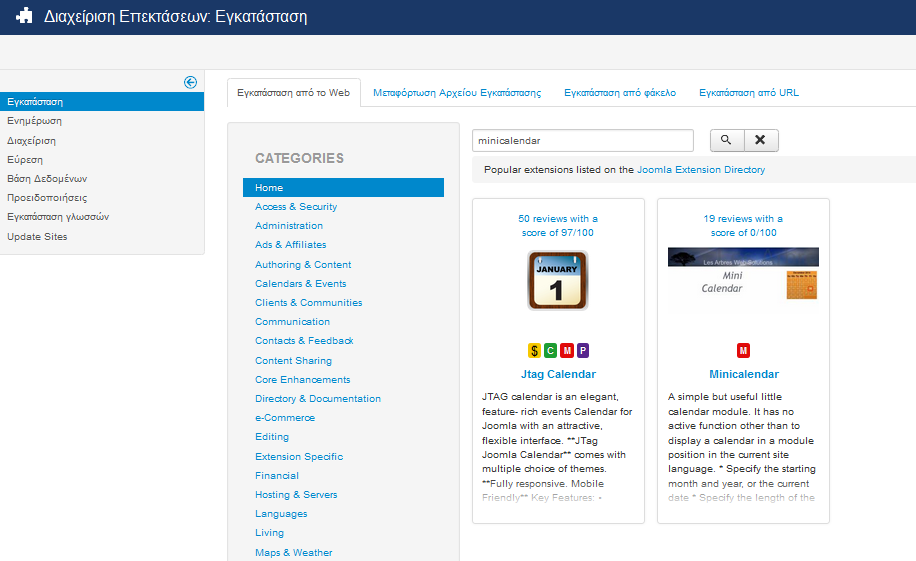
Task: Click the 19 reviews score 0/100 link
Action: point(743,226)
